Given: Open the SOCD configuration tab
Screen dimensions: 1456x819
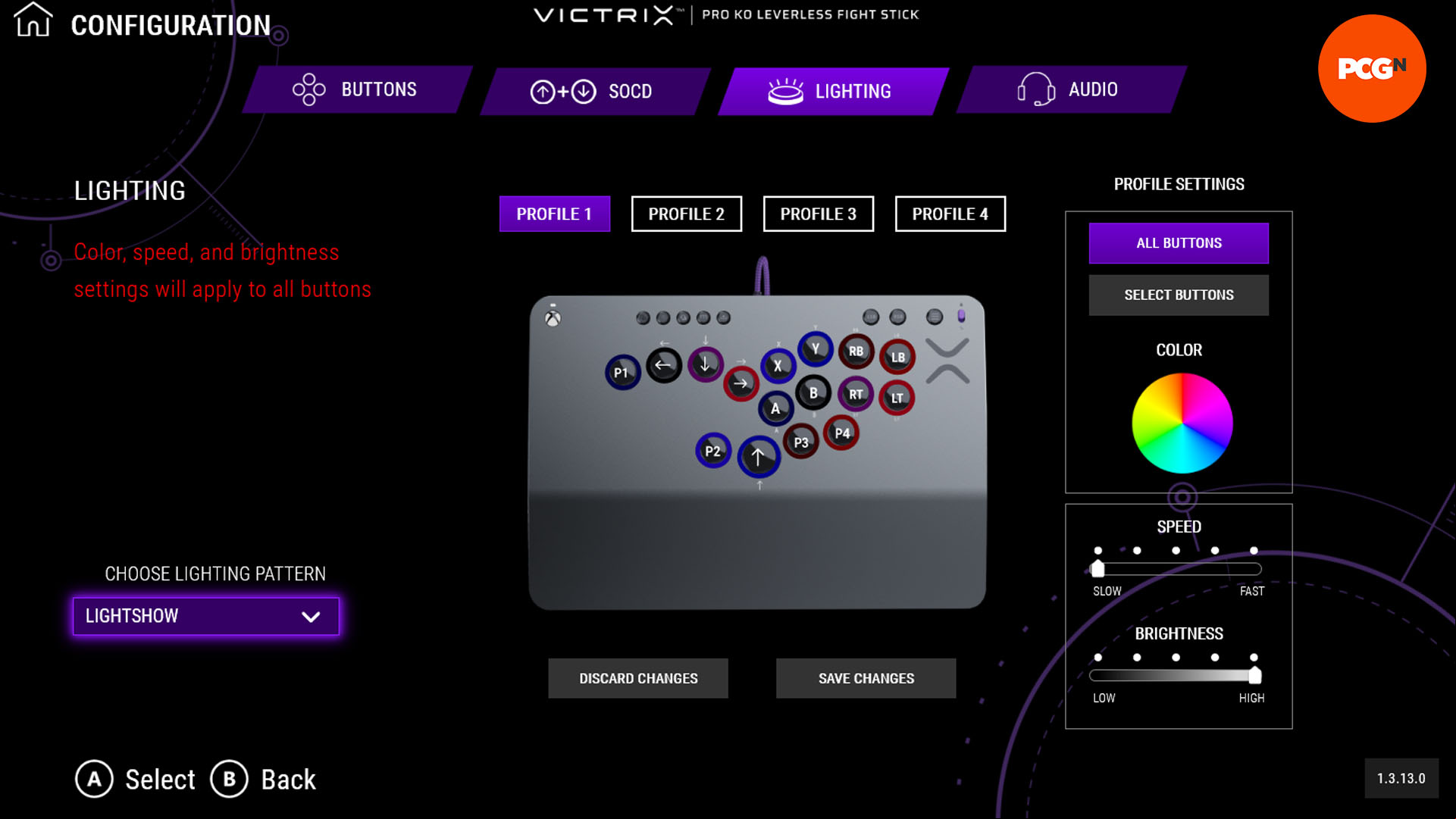Looking at the screenshot, I should pyautogui.click(x=596, y=92).
